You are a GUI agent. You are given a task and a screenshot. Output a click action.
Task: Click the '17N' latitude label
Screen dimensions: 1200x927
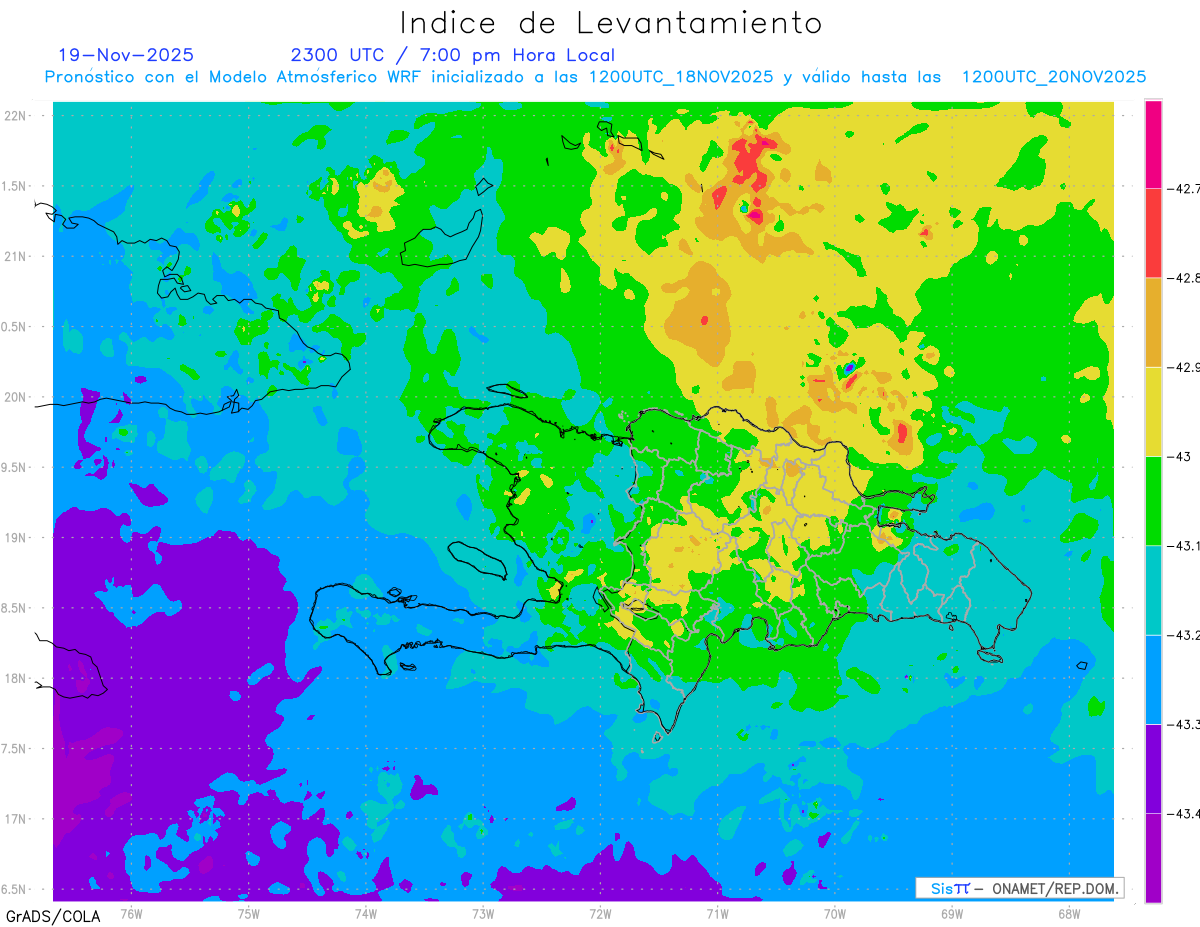pos(17,819)
